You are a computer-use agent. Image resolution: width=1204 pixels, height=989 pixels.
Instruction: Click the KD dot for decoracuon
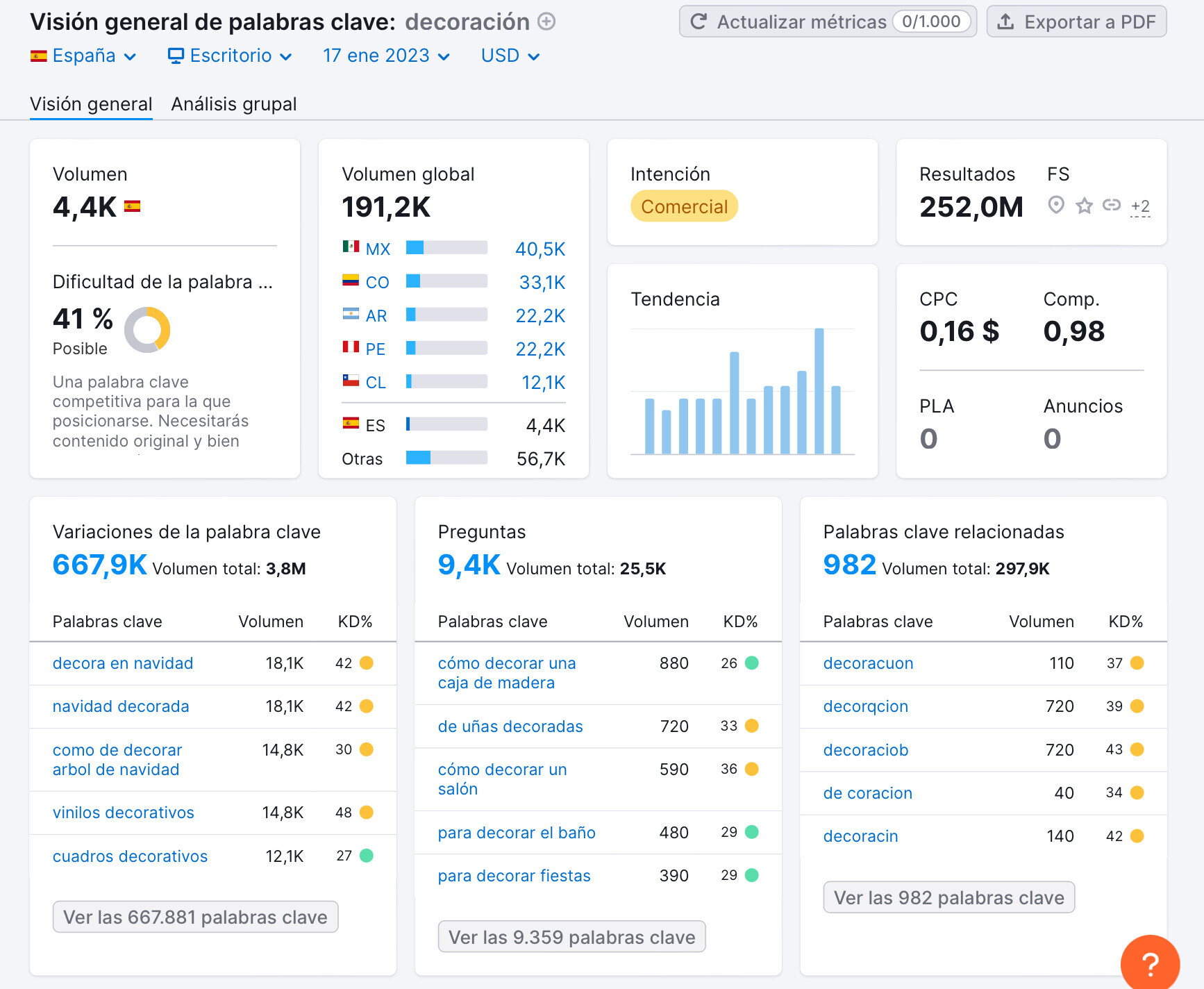point(1137,663)
